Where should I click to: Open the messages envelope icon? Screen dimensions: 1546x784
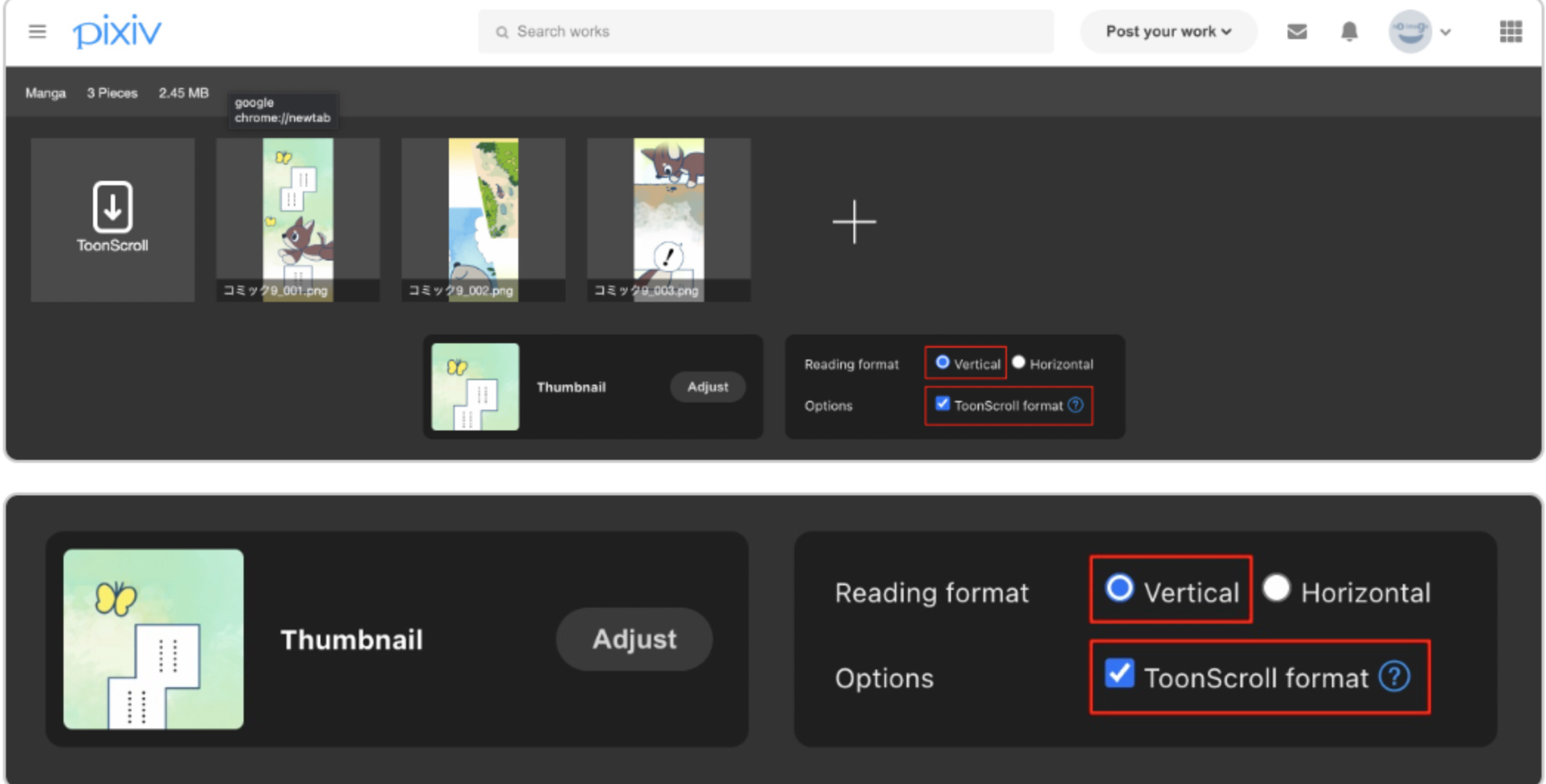click(1296, 32)
